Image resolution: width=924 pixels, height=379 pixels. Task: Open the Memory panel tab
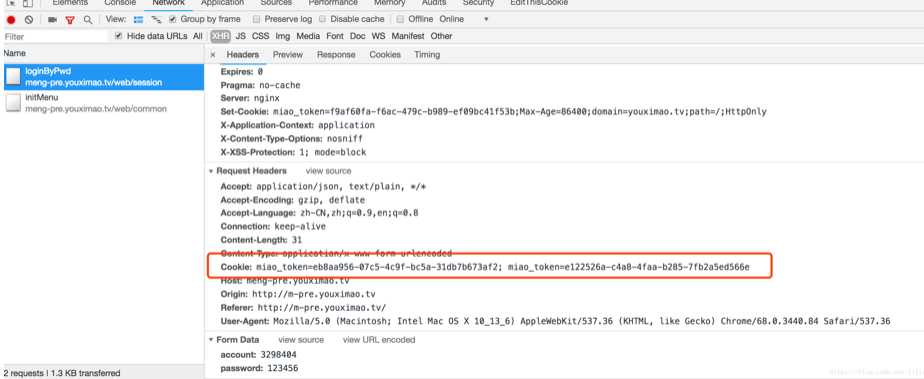click(390, 3)
